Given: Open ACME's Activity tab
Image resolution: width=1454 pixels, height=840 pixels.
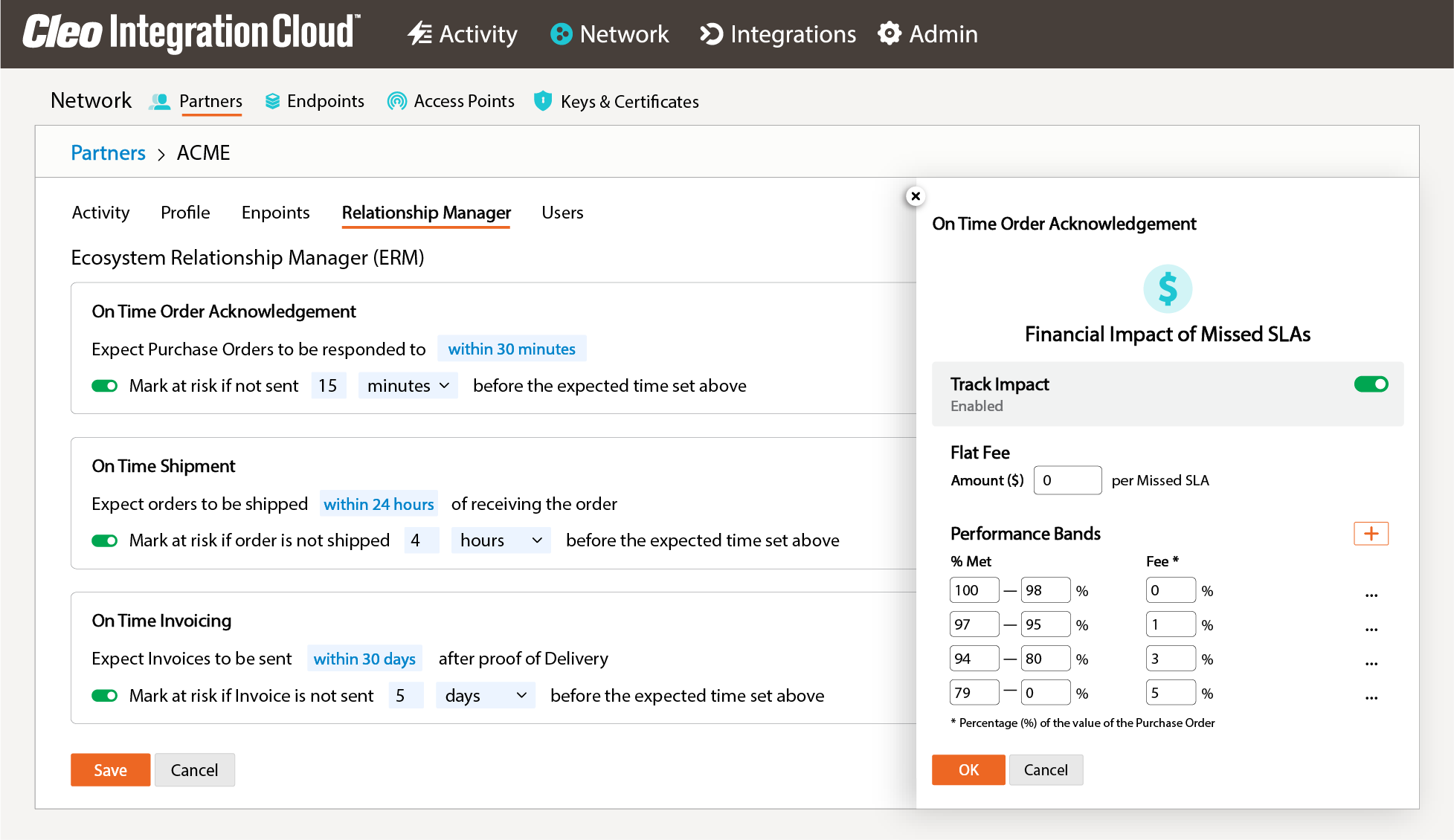Looking at the screenshot, I should 100,213.
